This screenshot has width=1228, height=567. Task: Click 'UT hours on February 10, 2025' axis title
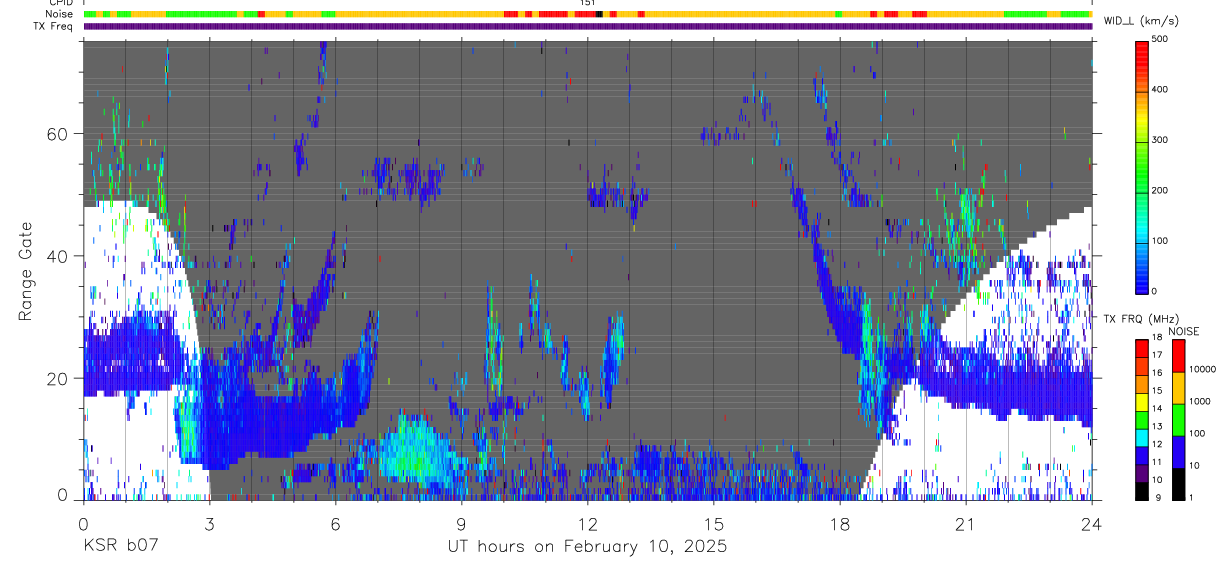point(586,547)
